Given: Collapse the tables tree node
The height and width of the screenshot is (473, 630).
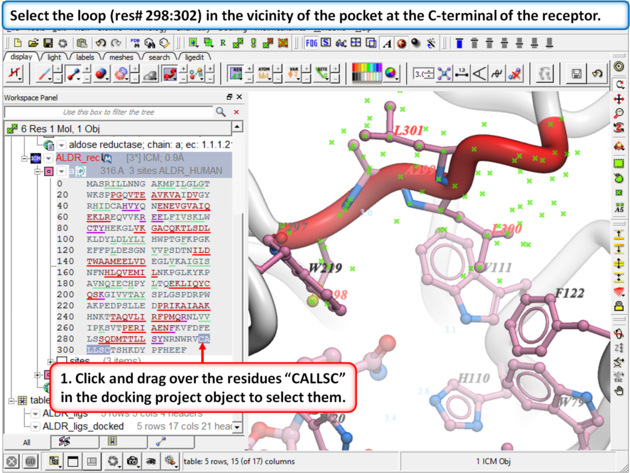Looking at the screenshot, I should pyautogui.click(x=9, y=400).
